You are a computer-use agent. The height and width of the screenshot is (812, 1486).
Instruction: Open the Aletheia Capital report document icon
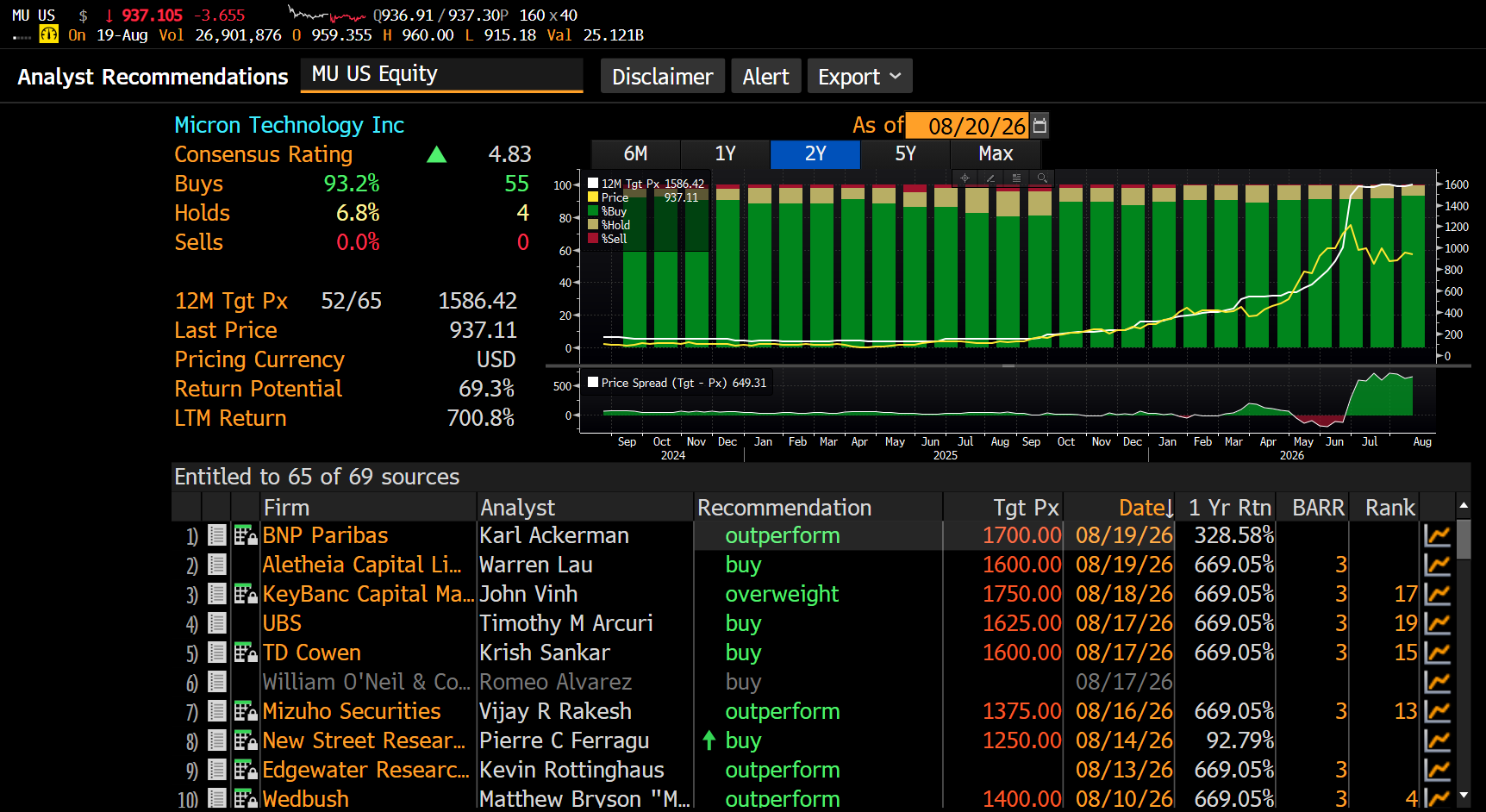click(217, 565)
